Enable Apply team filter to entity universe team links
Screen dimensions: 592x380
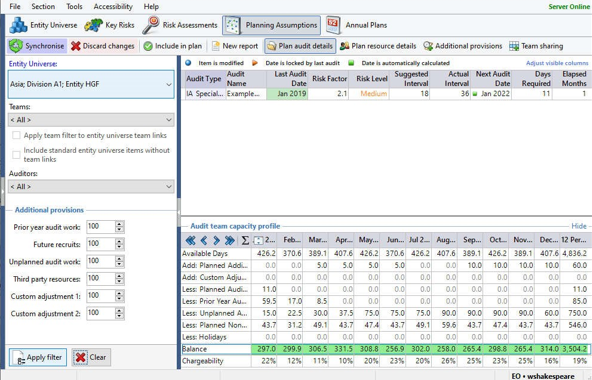16,135
